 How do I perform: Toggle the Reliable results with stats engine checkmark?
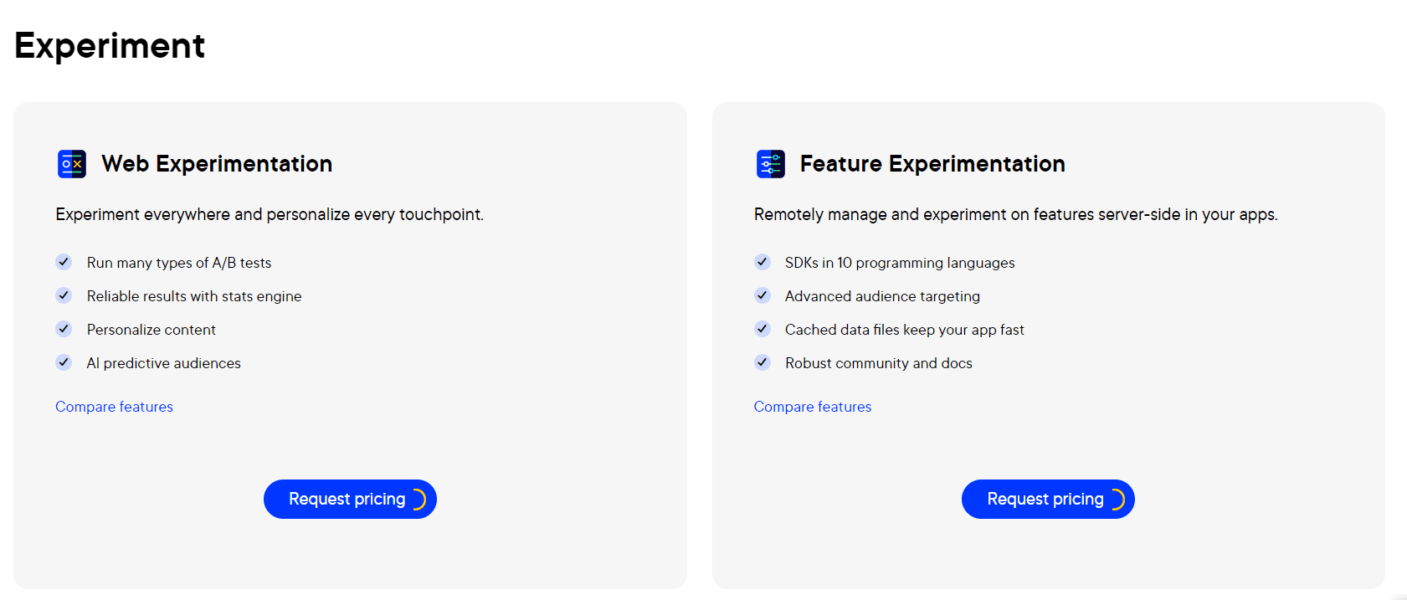coord(63,295)
